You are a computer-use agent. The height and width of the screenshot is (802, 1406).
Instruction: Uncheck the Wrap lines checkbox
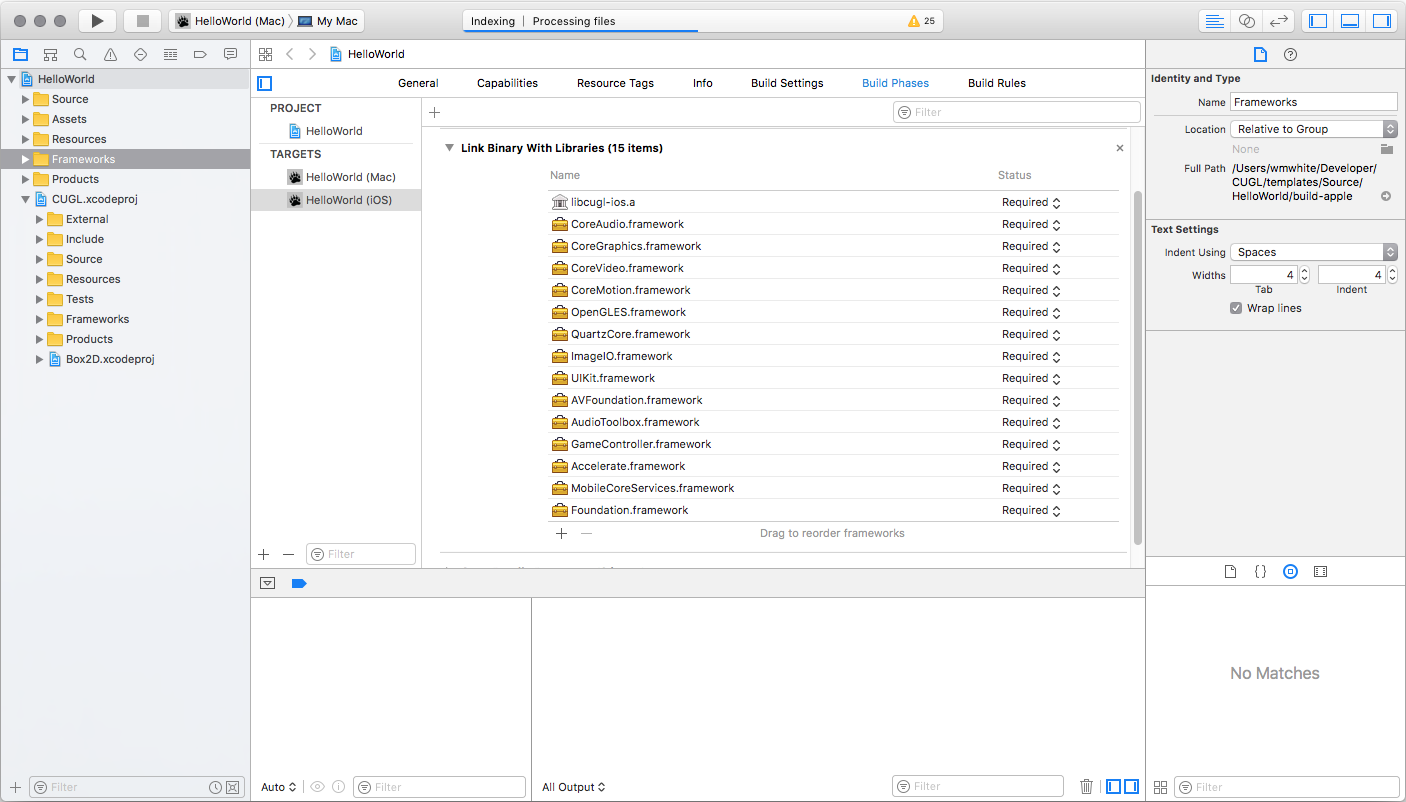coord(1236,308)
